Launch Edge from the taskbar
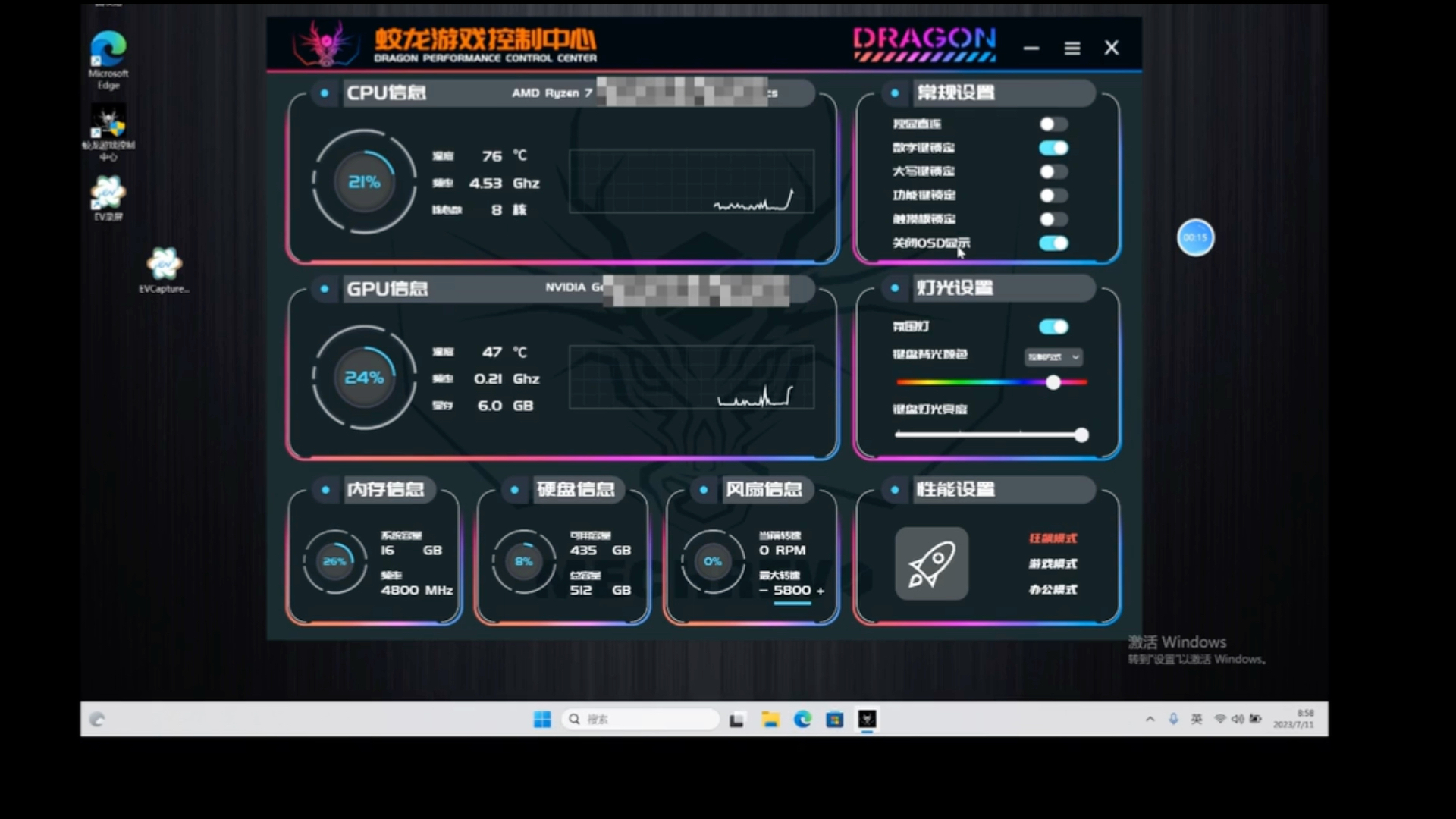1456x819 pixels. point(802,719)
